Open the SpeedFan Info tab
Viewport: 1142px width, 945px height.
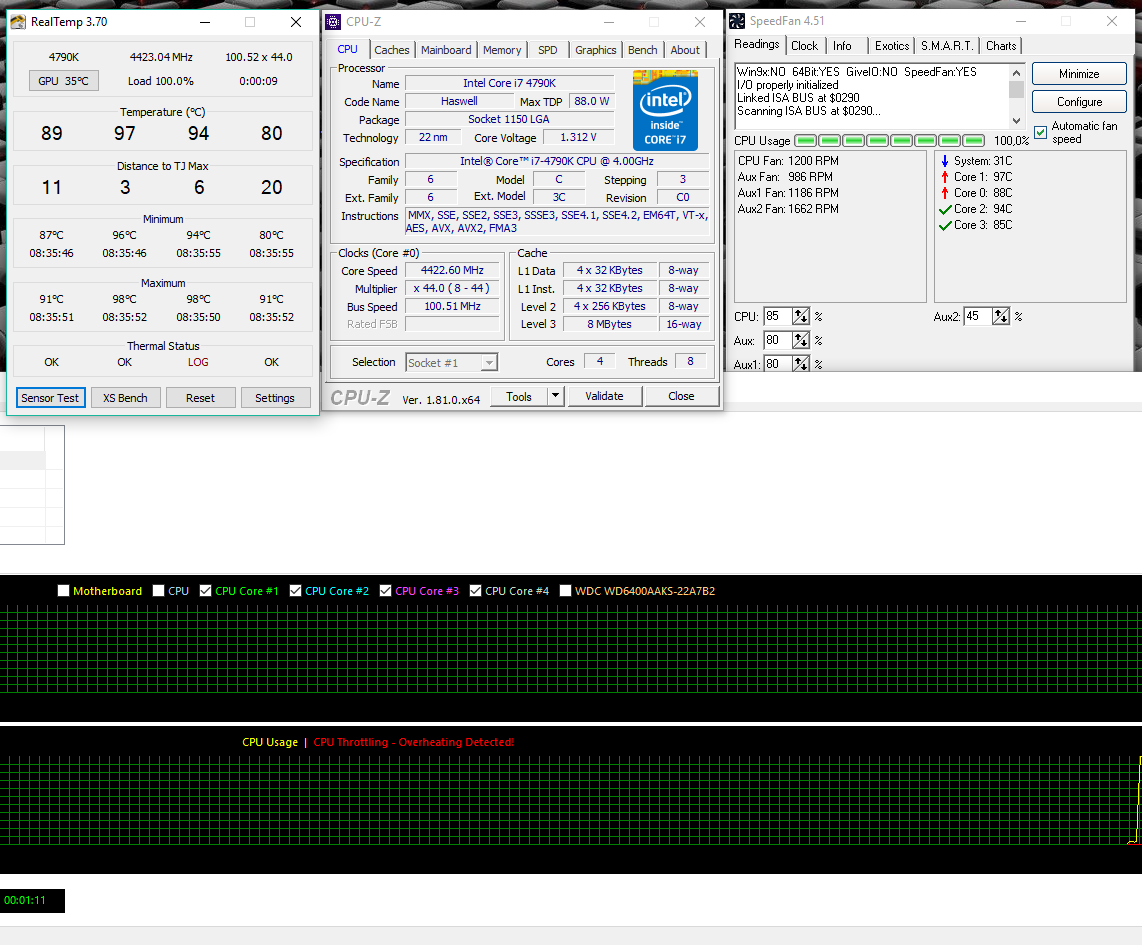(842, 46)
